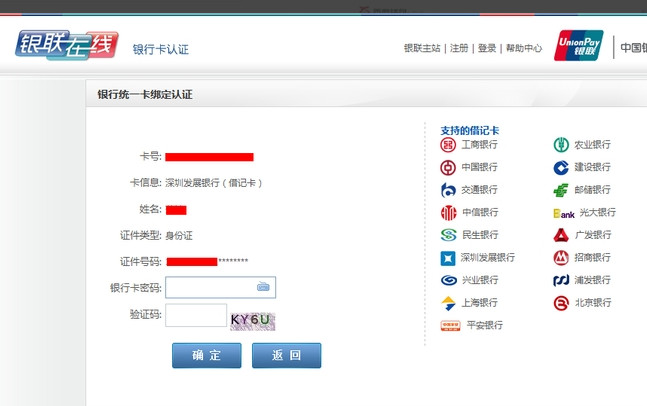Image resolution: width=647 pixels, height=406 pixels.
Task: Click the 中国银行 logo icon
Action: click(448, 167)
